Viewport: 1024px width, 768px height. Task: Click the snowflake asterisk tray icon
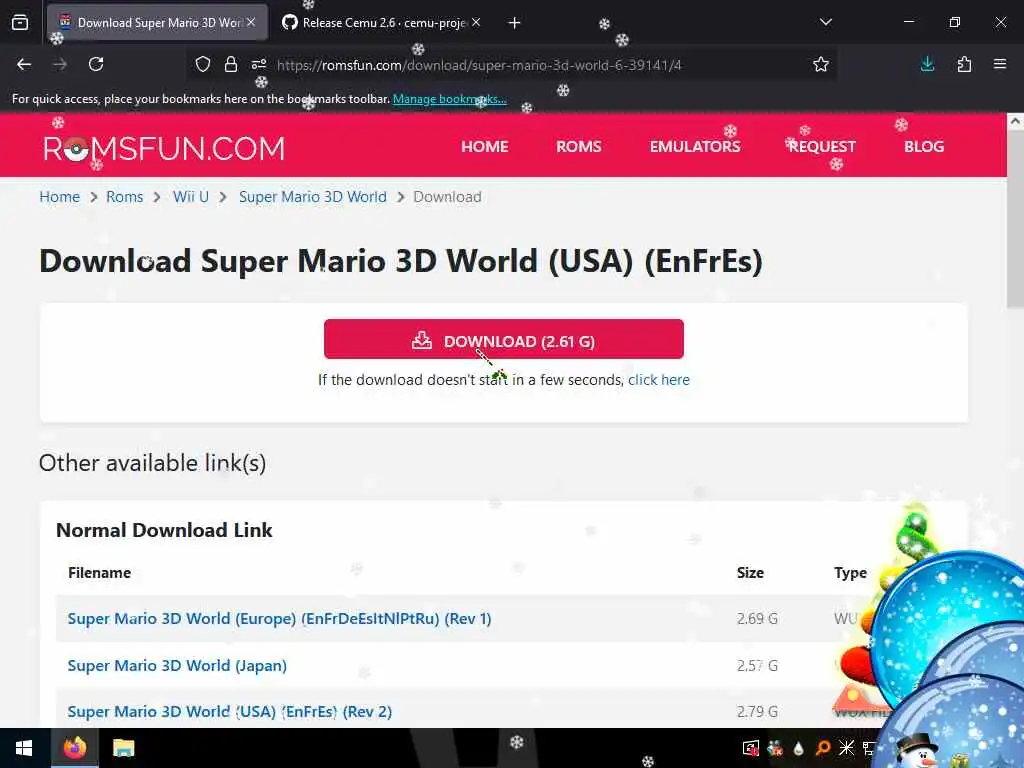coord(846,748)
